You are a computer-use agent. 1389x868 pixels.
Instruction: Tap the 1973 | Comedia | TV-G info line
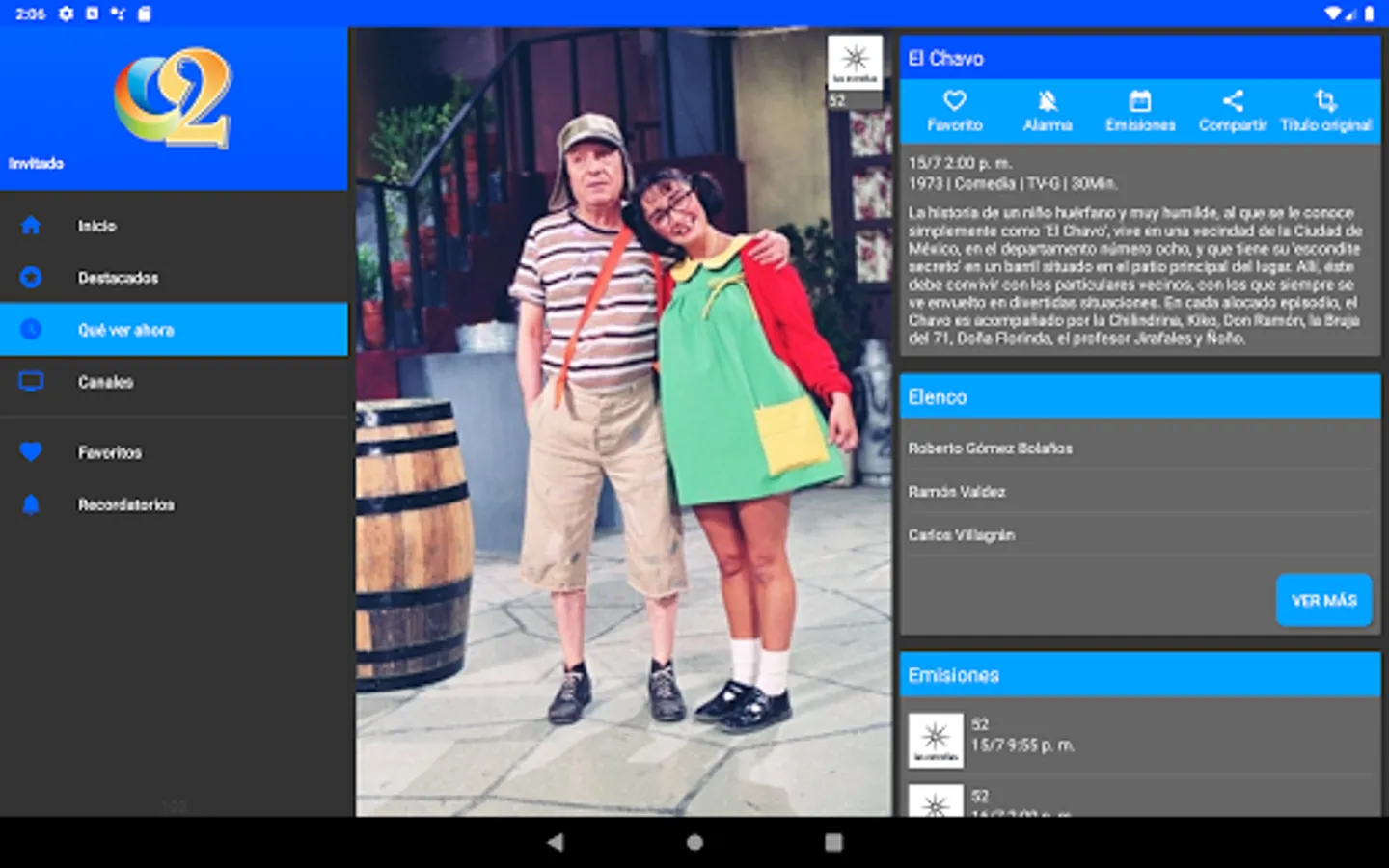coord(1013,183)
